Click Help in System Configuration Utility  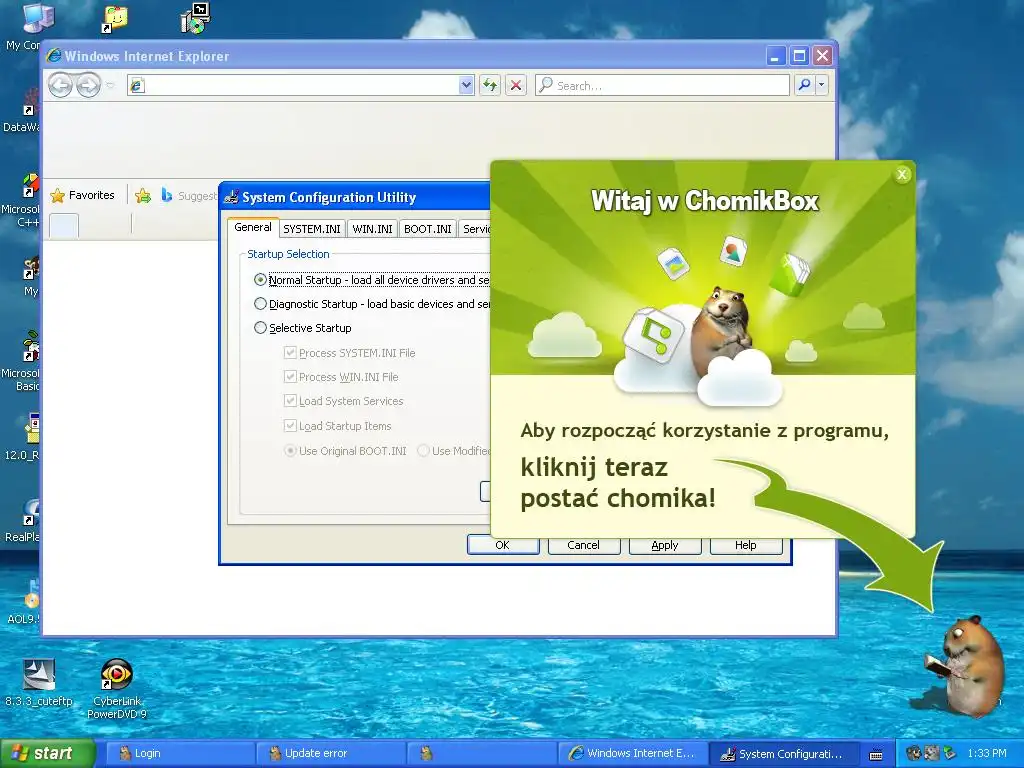click(746, 545)
